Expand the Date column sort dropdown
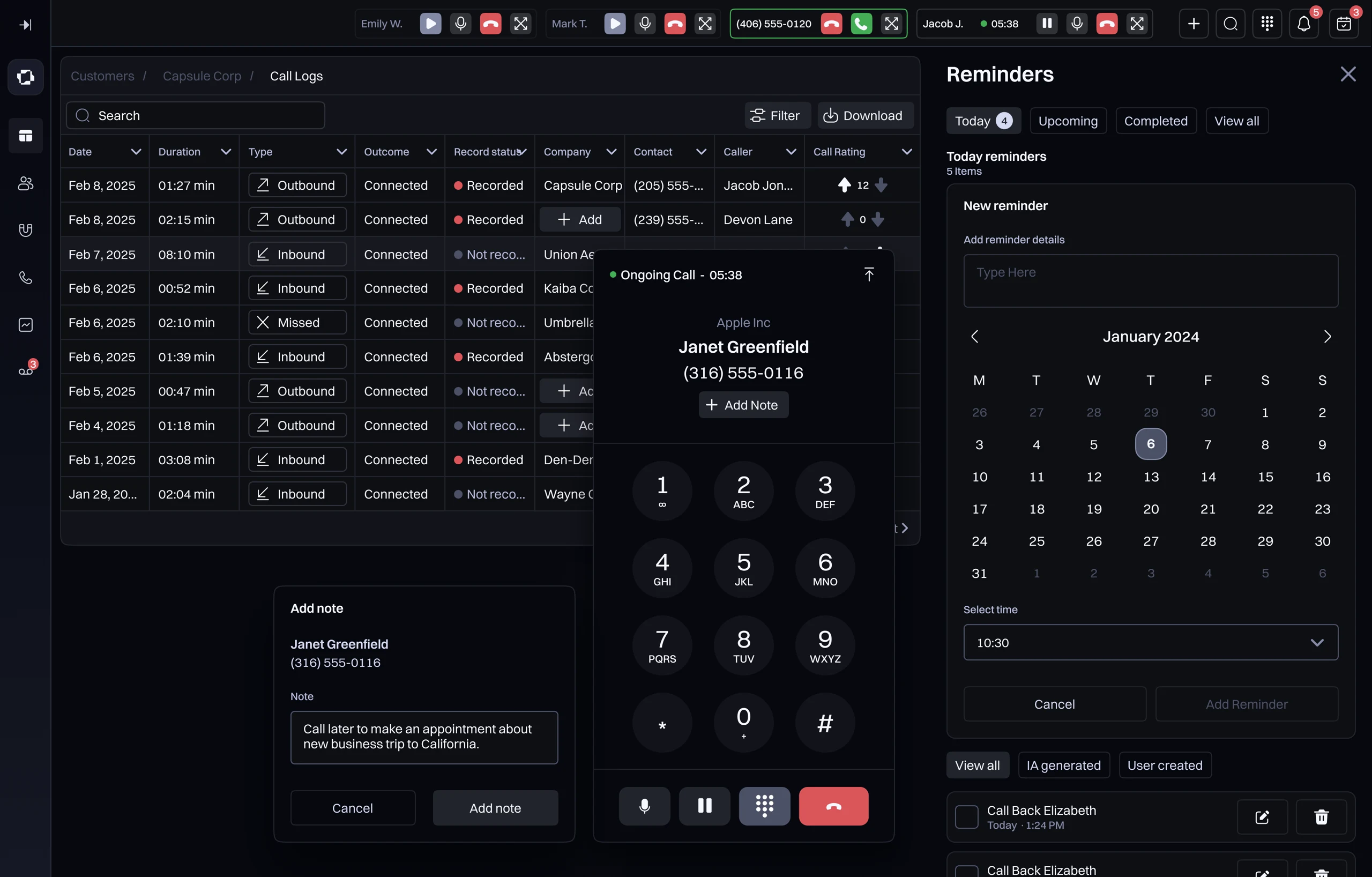 click(x=136, y=152)
